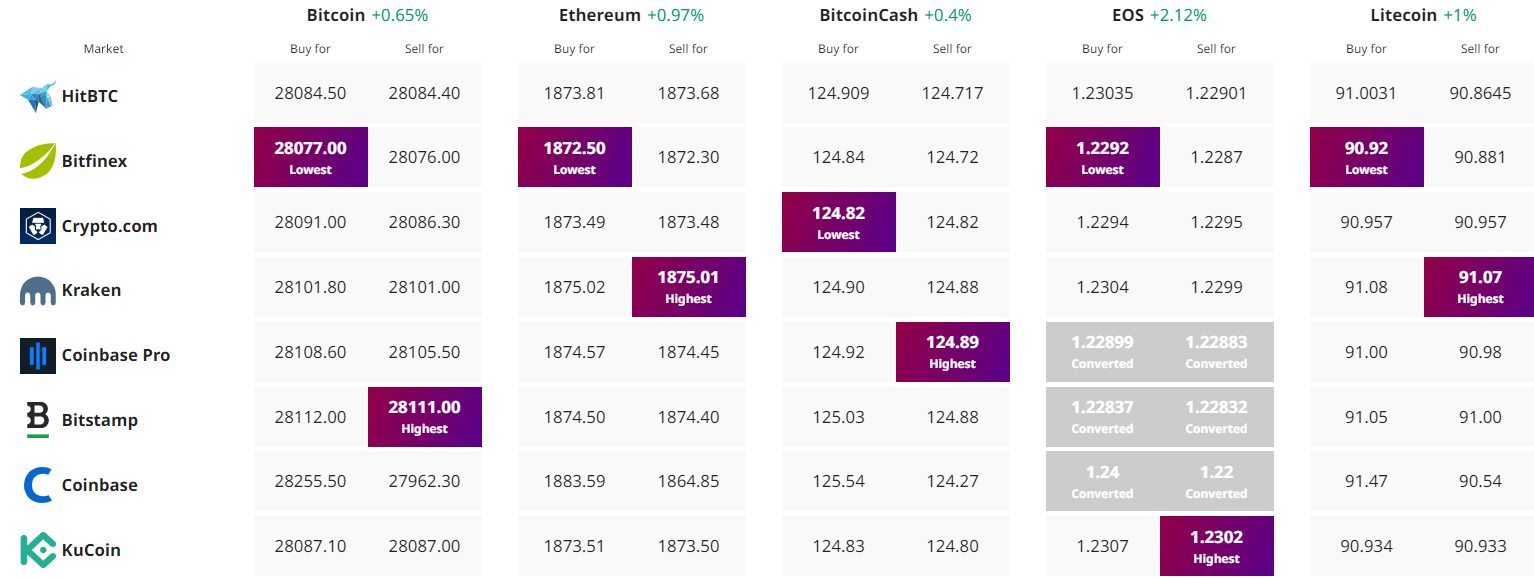The image size is (1534, 579).
Task: Click the Coinbase Pro bars icon
Action: click(38, 355)
